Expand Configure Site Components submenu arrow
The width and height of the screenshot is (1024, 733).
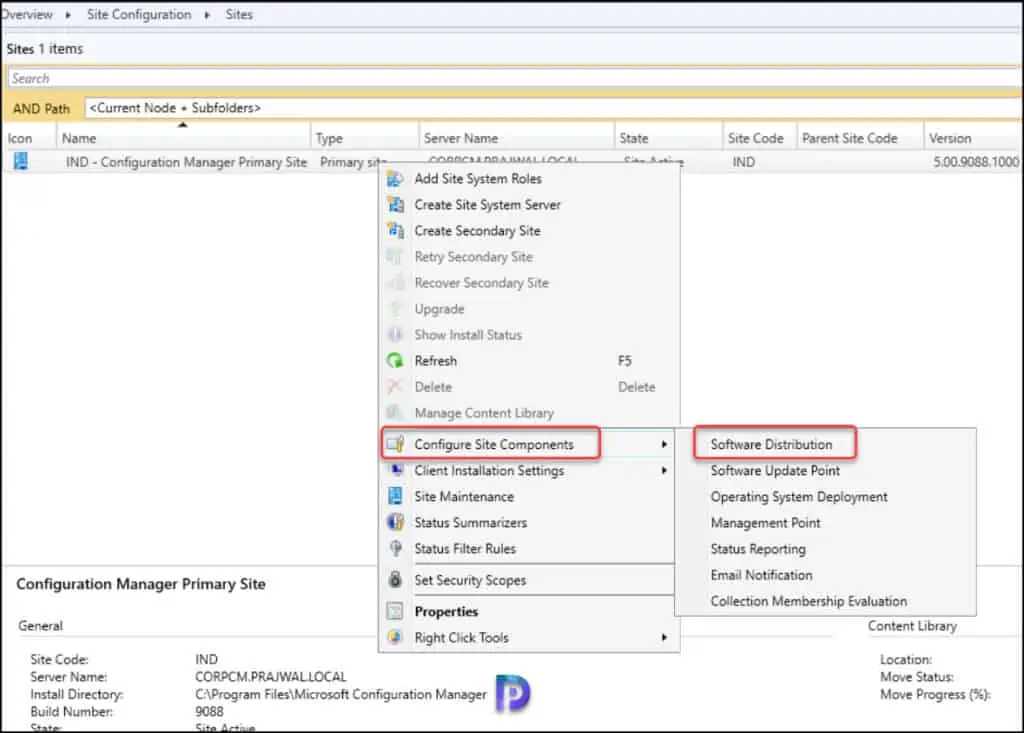coord(664,444)
